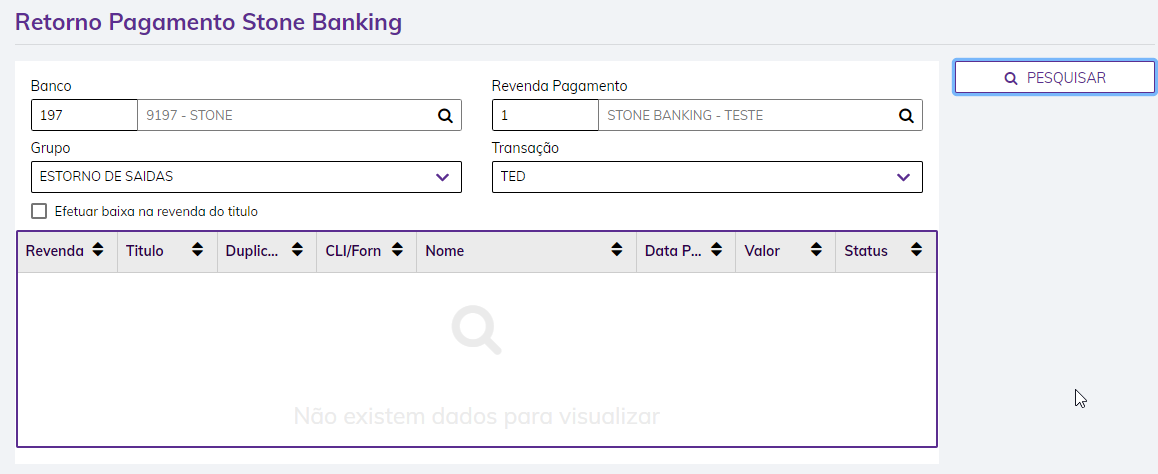Click the Nome column sort arrows
Image resolution: width=1158 pixels, height=474 pixels.
click(617, 251)
